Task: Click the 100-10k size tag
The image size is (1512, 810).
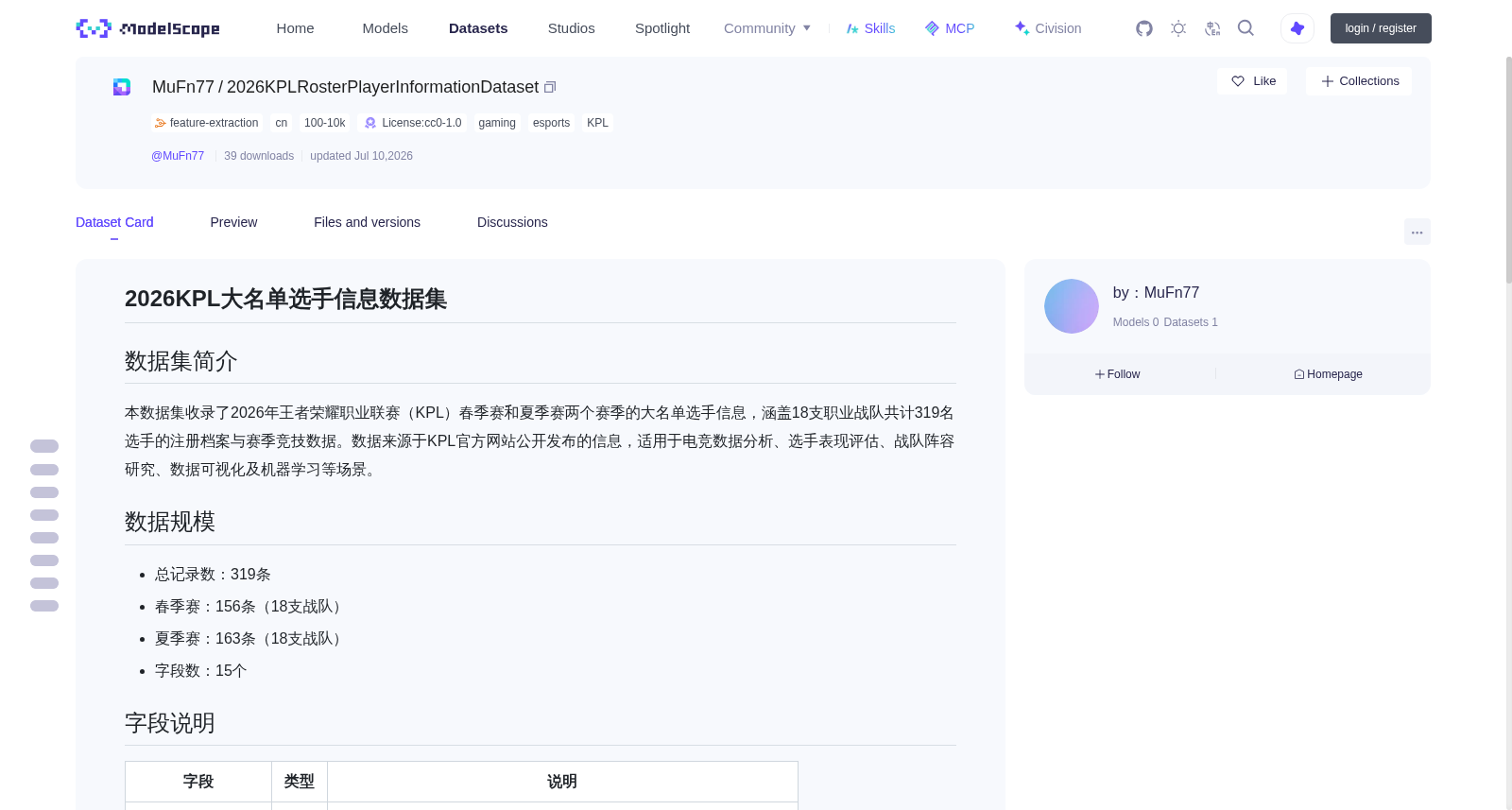Action: coord(325,123)
